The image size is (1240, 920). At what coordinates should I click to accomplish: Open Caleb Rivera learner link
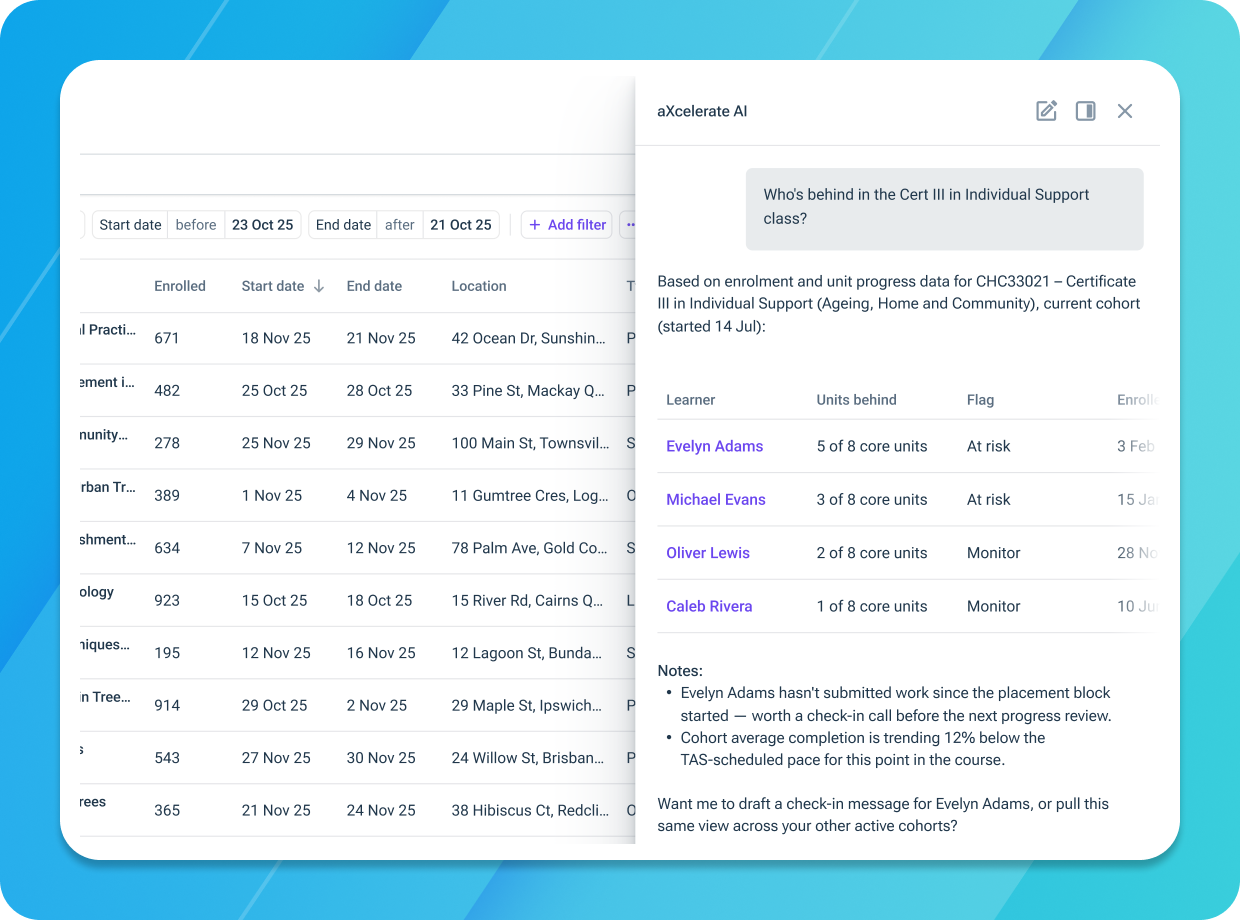(709, 606)
